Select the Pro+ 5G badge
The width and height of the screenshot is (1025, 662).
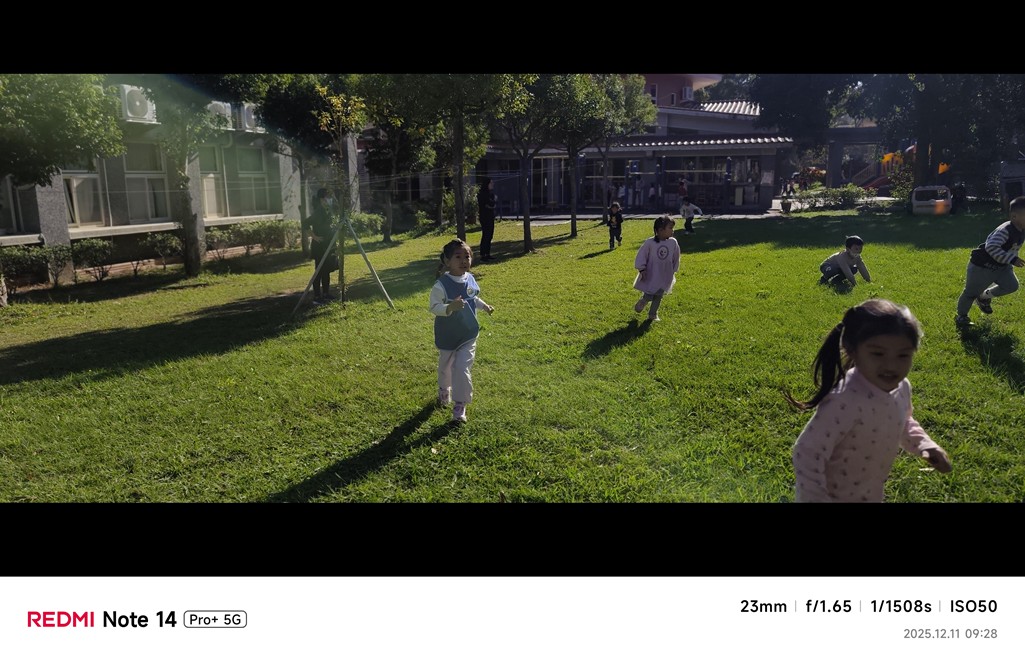(215, 619)
